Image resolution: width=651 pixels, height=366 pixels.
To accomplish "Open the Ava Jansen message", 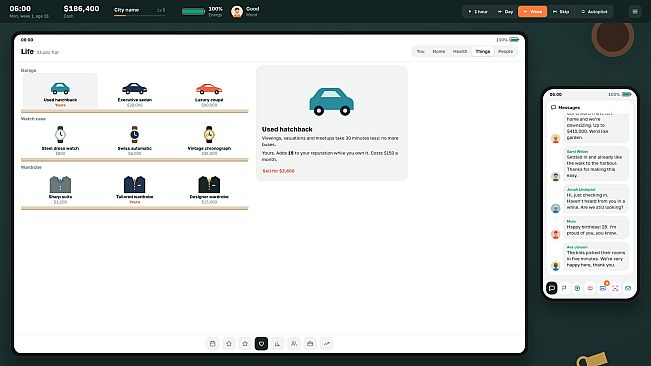I will click(596, 256).
